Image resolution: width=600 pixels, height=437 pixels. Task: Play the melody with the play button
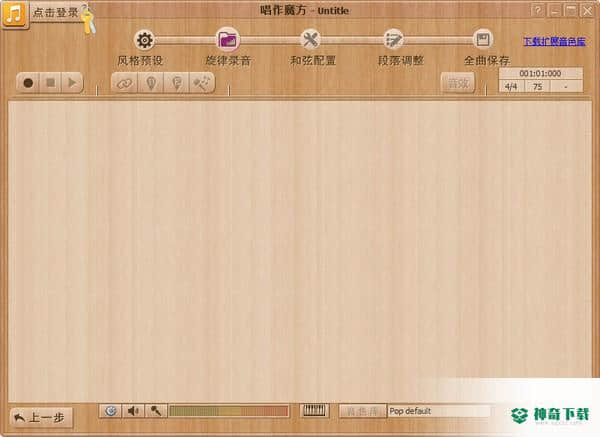(72, 83)
